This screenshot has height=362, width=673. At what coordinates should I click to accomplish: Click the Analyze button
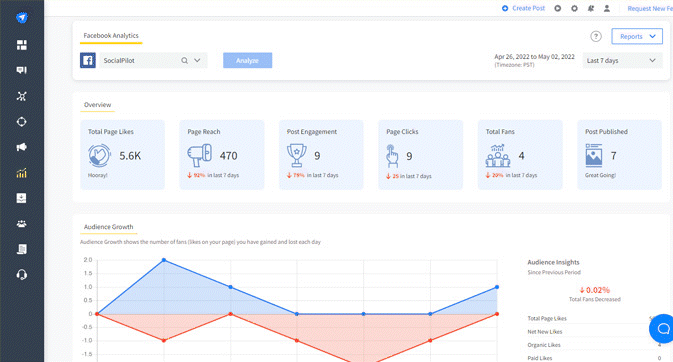click(247, 61)
